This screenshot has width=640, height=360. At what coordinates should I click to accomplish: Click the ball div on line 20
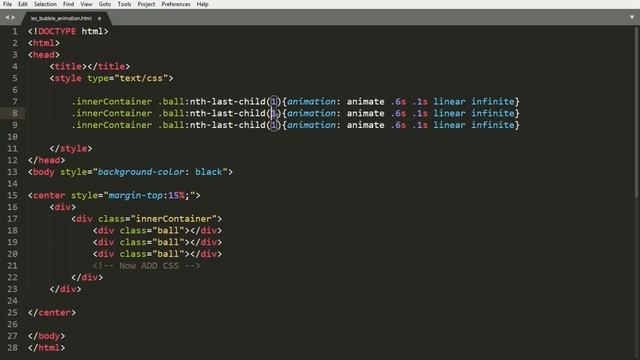(x=157, y=254)
